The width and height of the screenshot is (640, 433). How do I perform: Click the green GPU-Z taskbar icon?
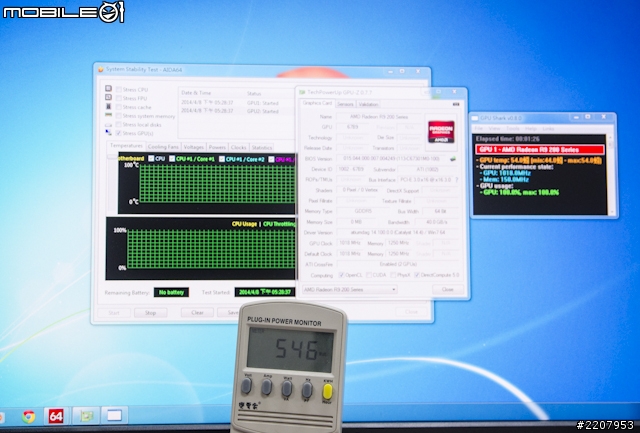[86, 416]
